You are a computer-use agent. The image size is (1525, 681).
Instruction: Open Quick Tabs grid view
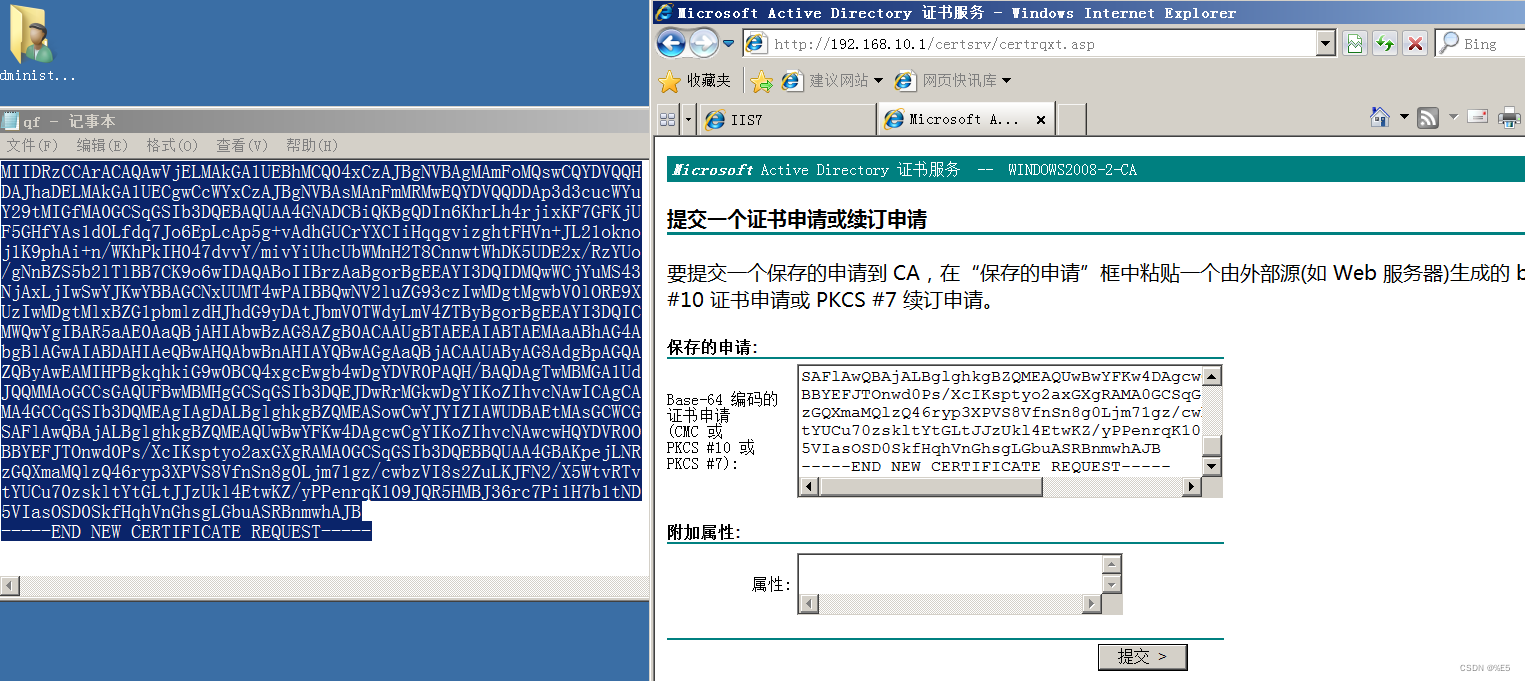666,118
